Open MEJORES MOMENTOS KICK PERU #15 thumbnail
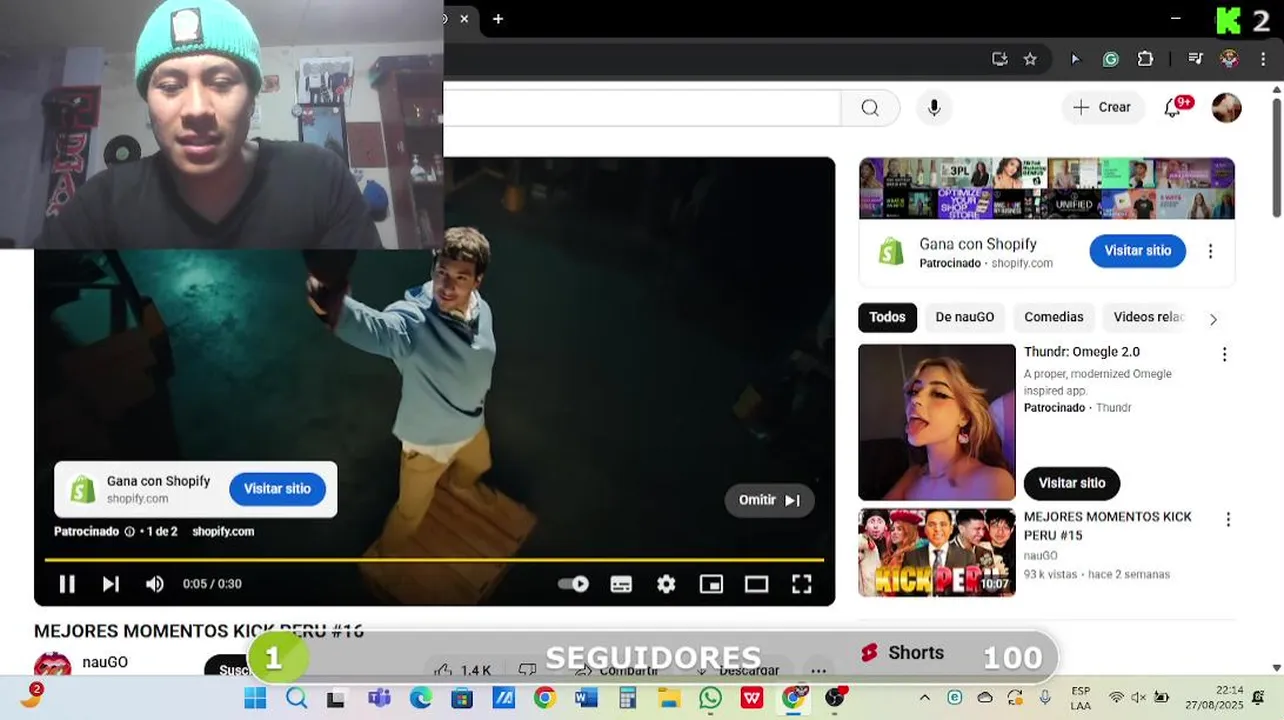The image size is (1284, 720). 937,553
